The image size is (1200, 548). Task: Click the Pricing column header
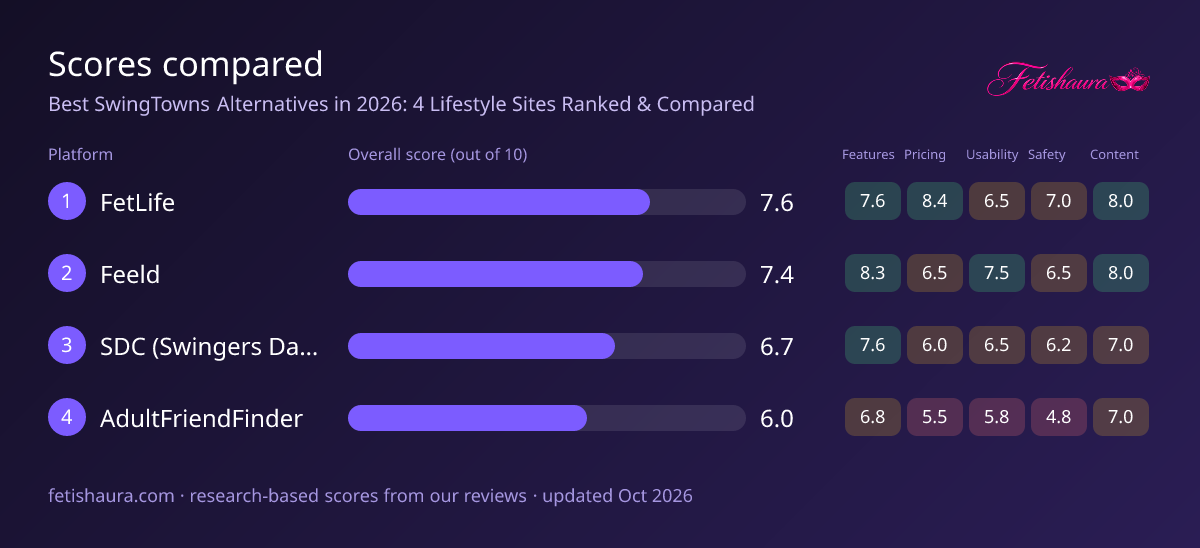[x=925, y=155]
